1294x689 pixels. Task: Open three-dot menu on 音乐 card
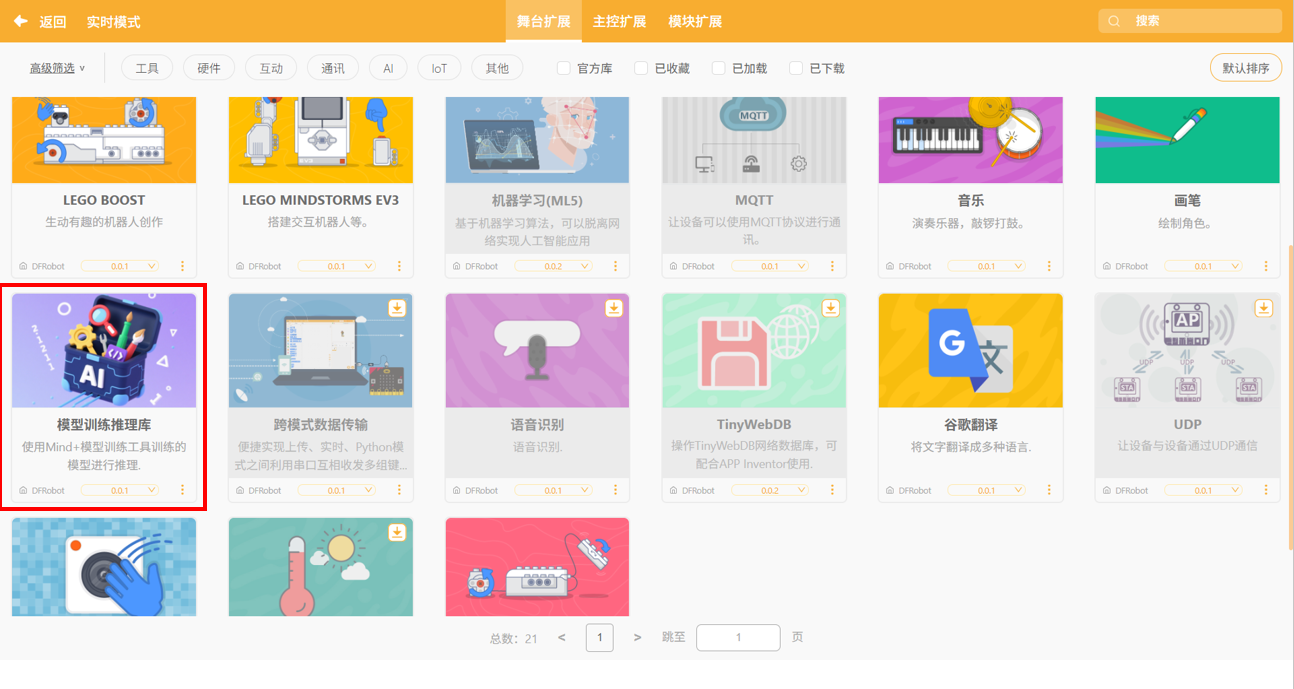(x=1050, y=266)
